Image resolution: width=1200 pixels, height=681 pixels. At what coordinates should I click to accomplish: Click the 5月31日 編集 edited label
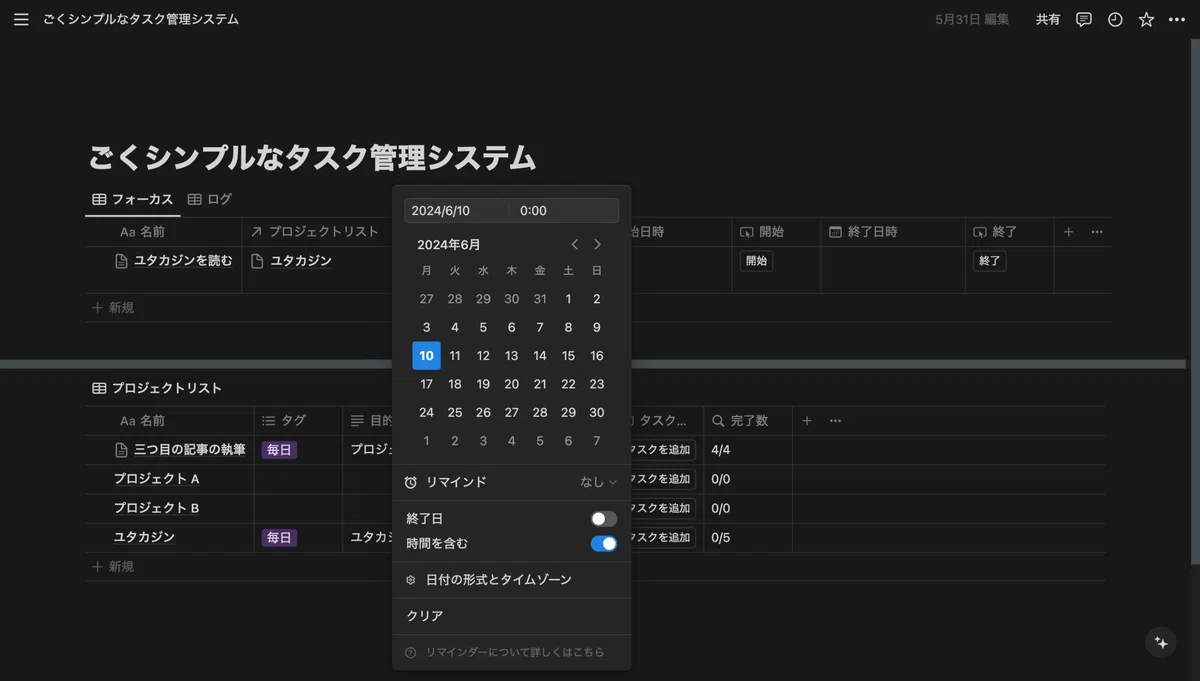[x=972, y=19]
